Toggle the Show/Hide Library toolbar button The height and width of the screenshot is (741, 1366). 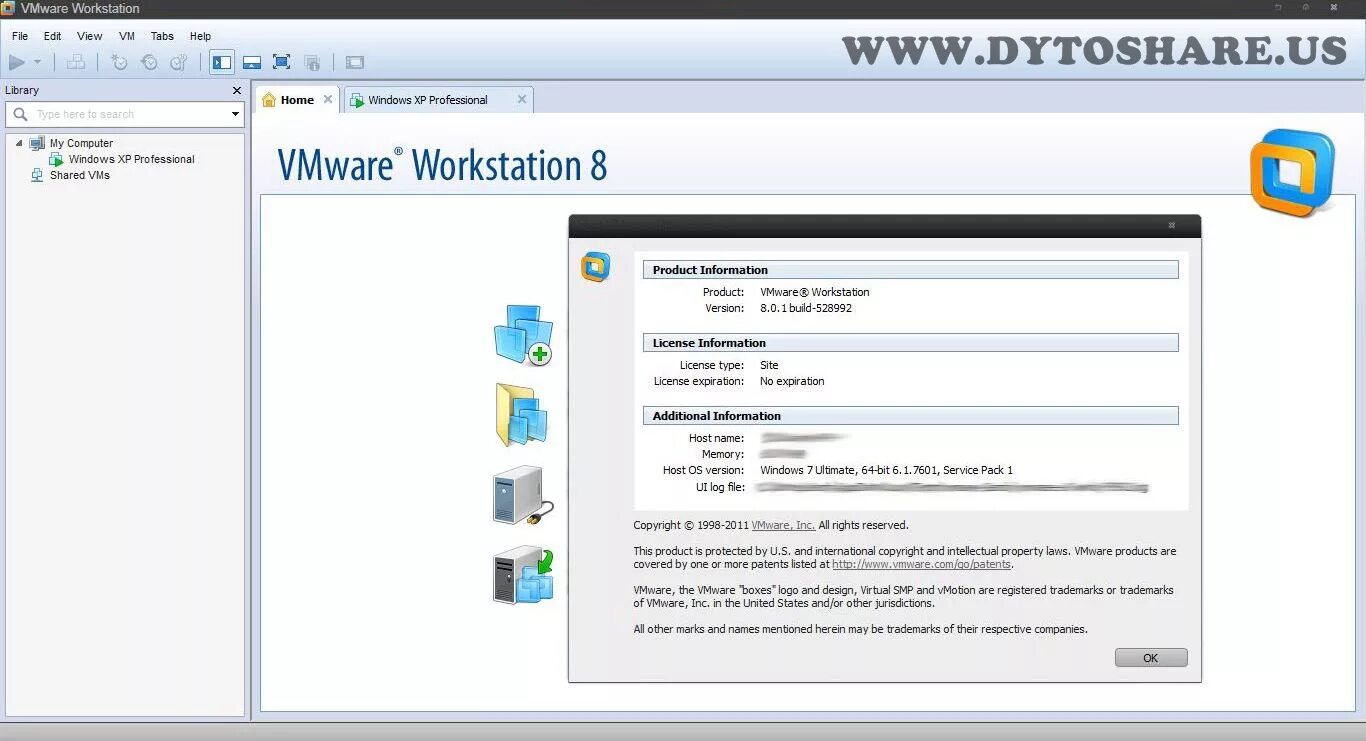tap(222, 62)
